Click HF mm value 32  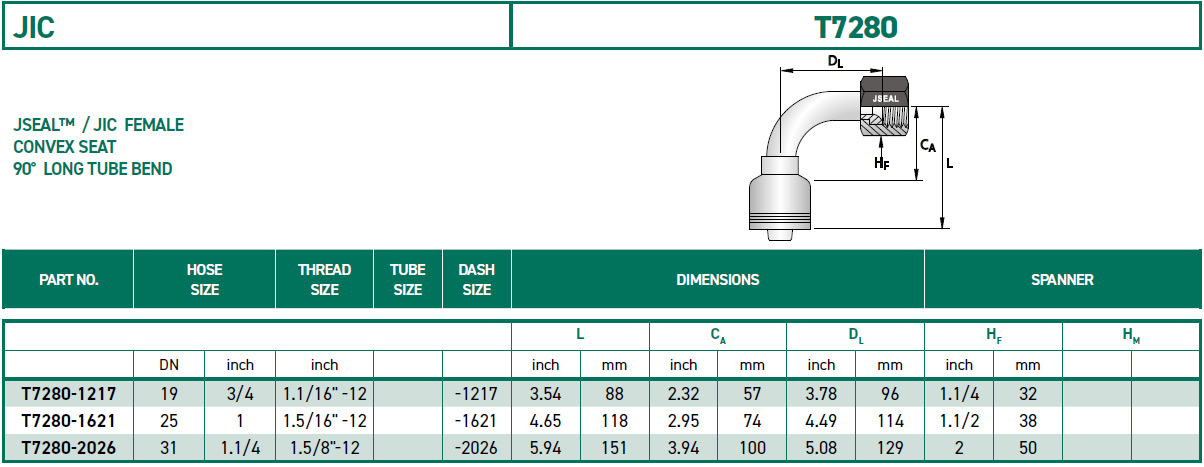click(x=1028, y=394)
